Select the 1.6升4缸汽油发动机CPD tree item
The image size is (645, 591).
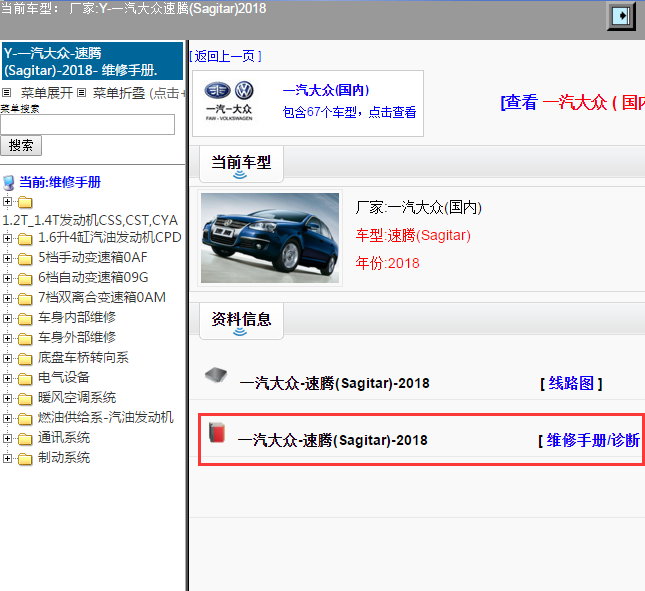point(109,237)
